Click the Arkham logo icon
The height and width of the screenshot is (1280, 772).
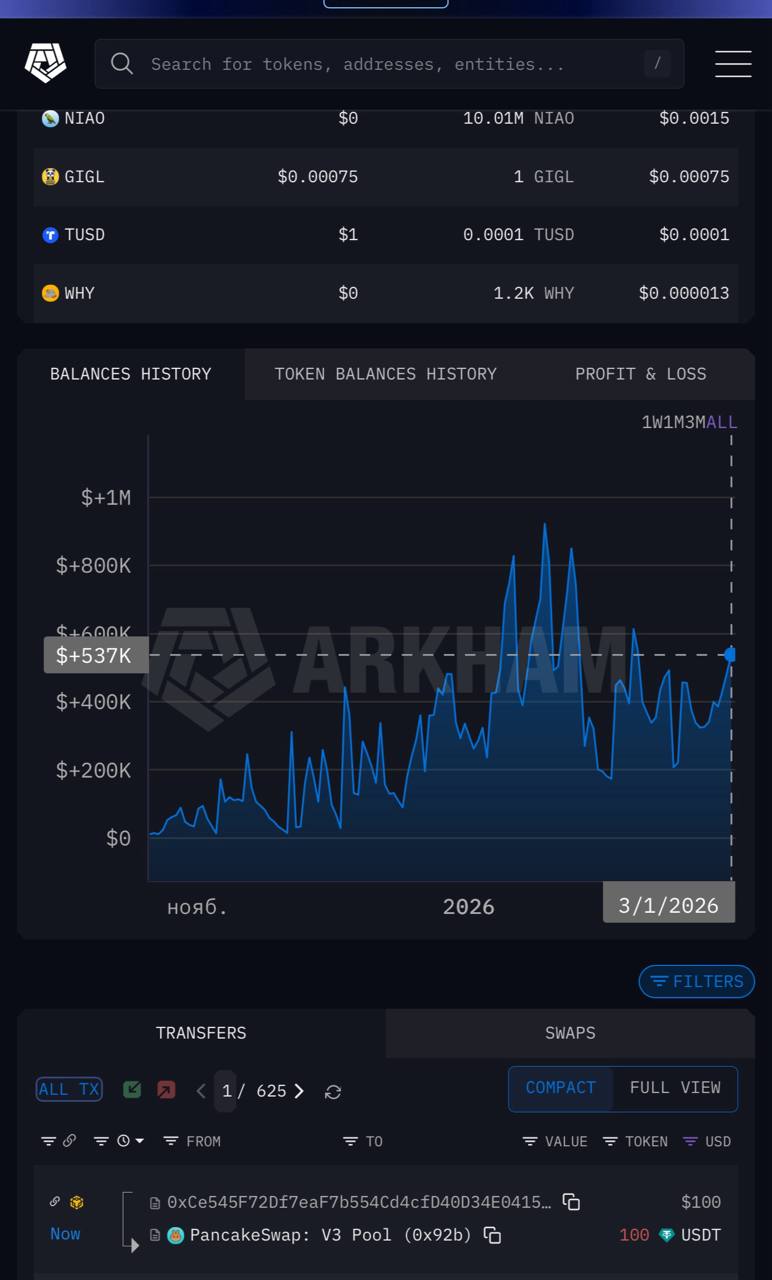[45, 64]
